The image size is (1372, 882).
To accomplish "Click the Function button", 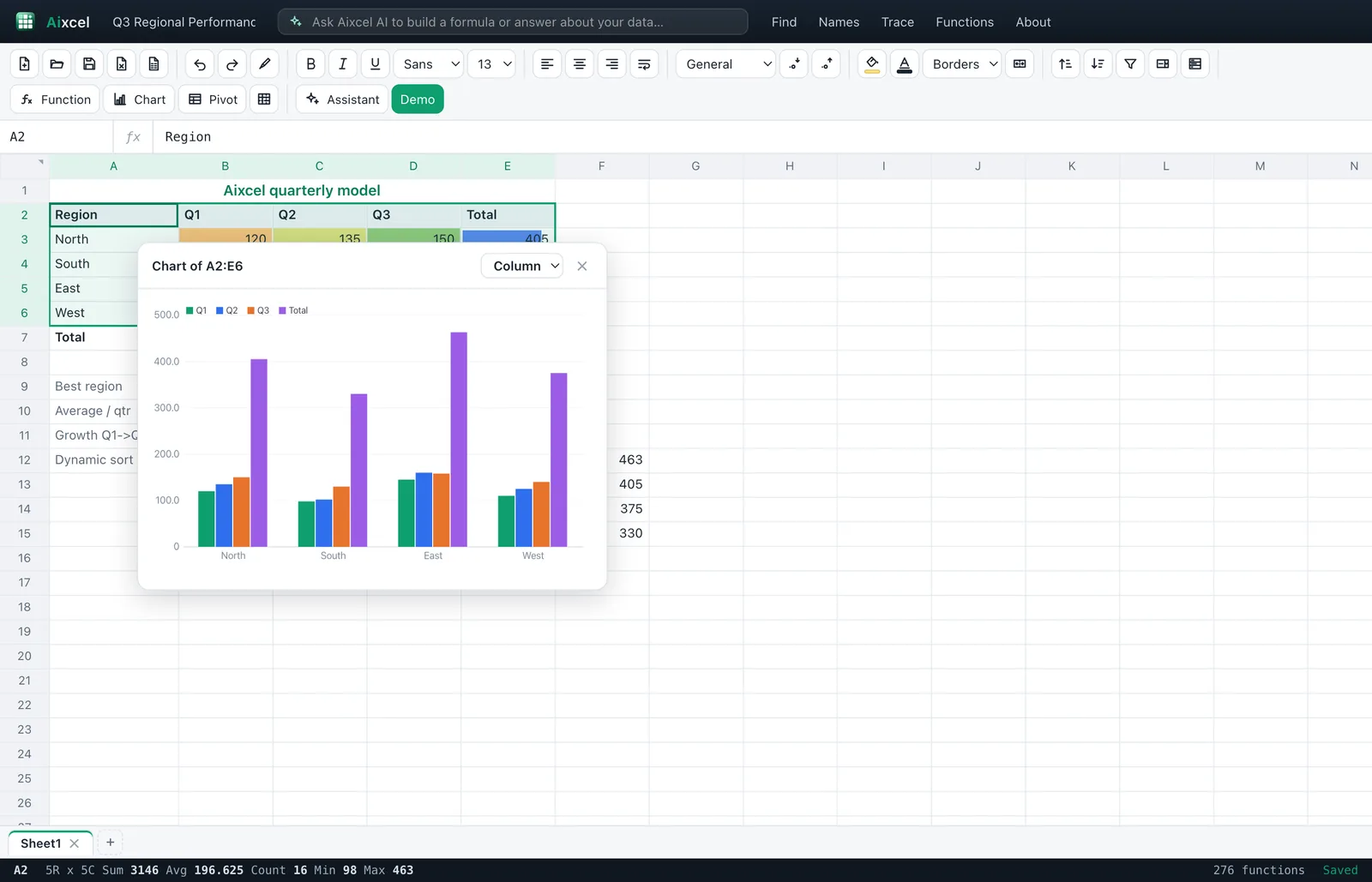I will point(55,99).
